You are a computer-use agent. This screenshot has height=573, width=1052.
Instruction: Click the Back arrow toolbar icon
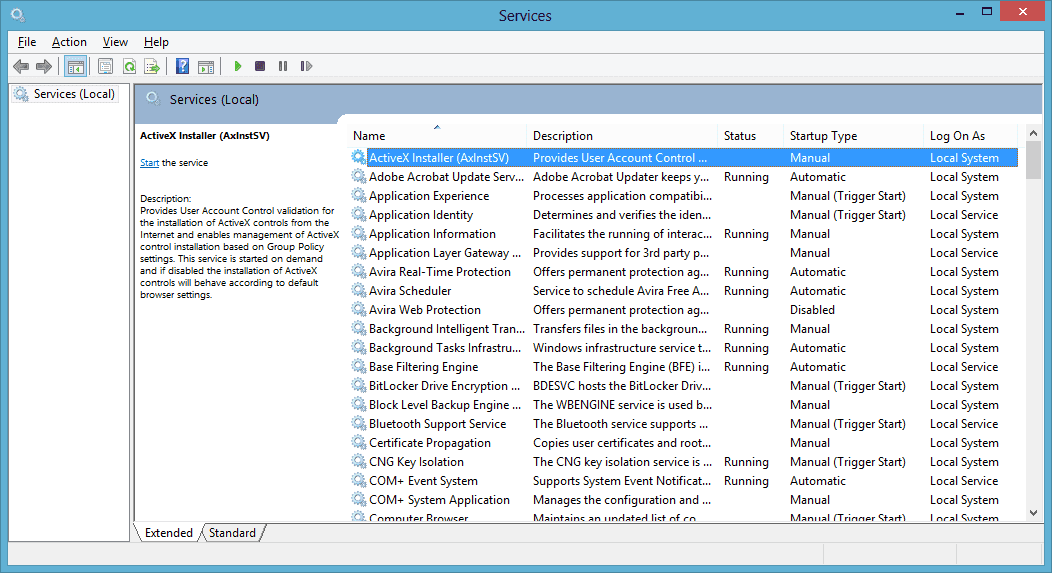tap(21, 67)
